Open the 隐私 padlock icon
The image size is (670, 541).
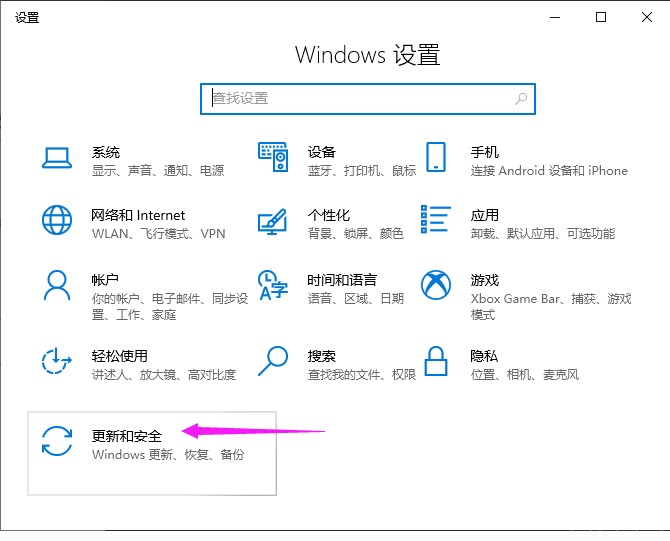click(436, 361)
